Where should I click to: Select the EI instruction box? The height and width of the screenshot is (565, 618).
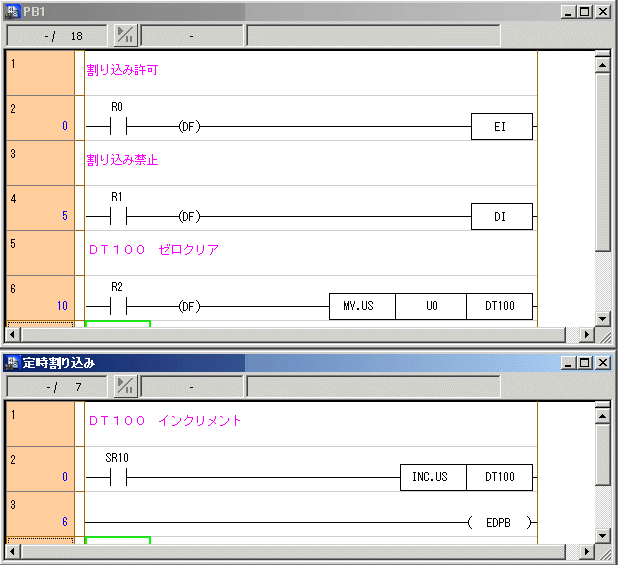tap(501, 127)
